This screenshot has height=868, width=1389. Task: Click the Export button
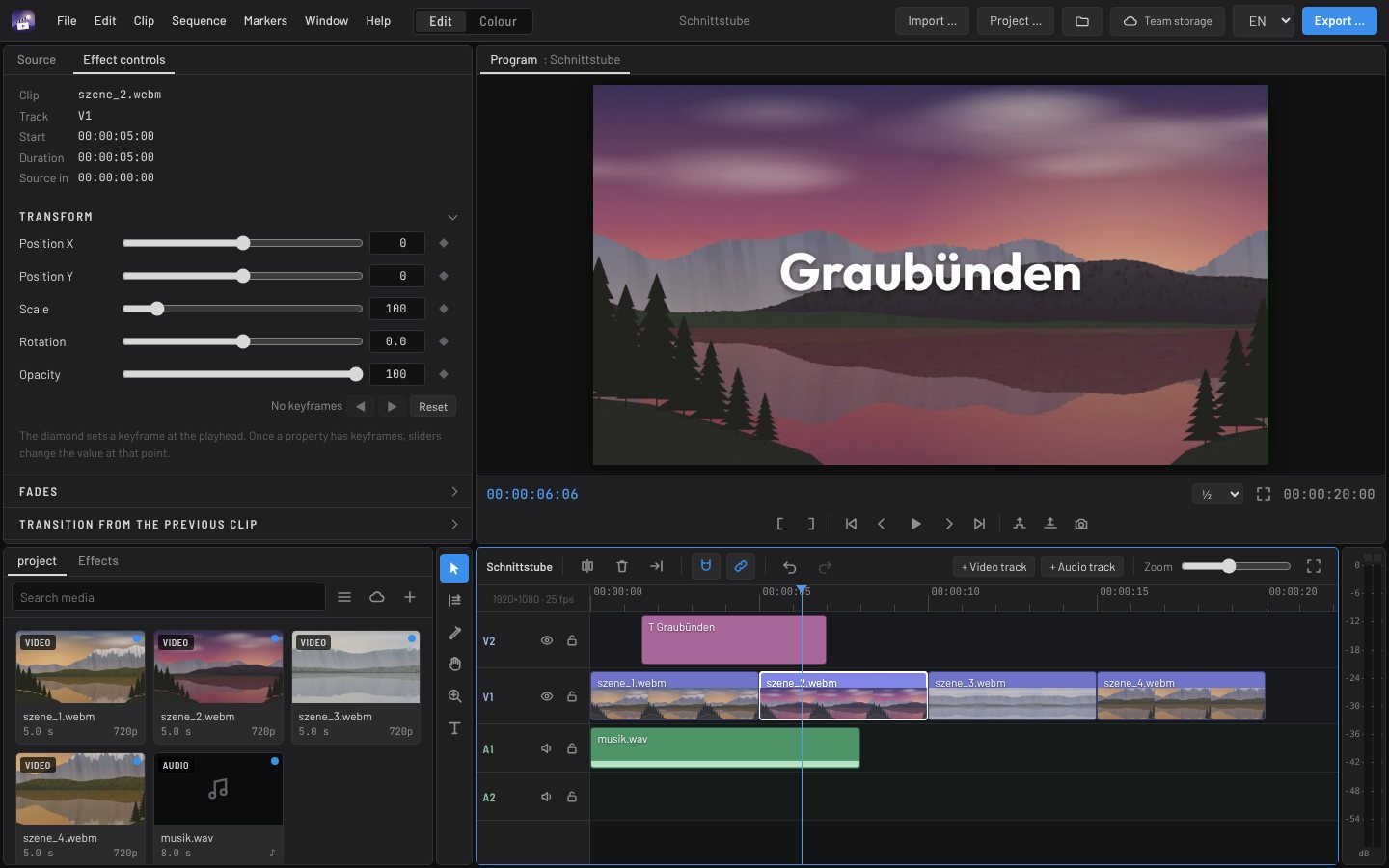coord(1340,21)
